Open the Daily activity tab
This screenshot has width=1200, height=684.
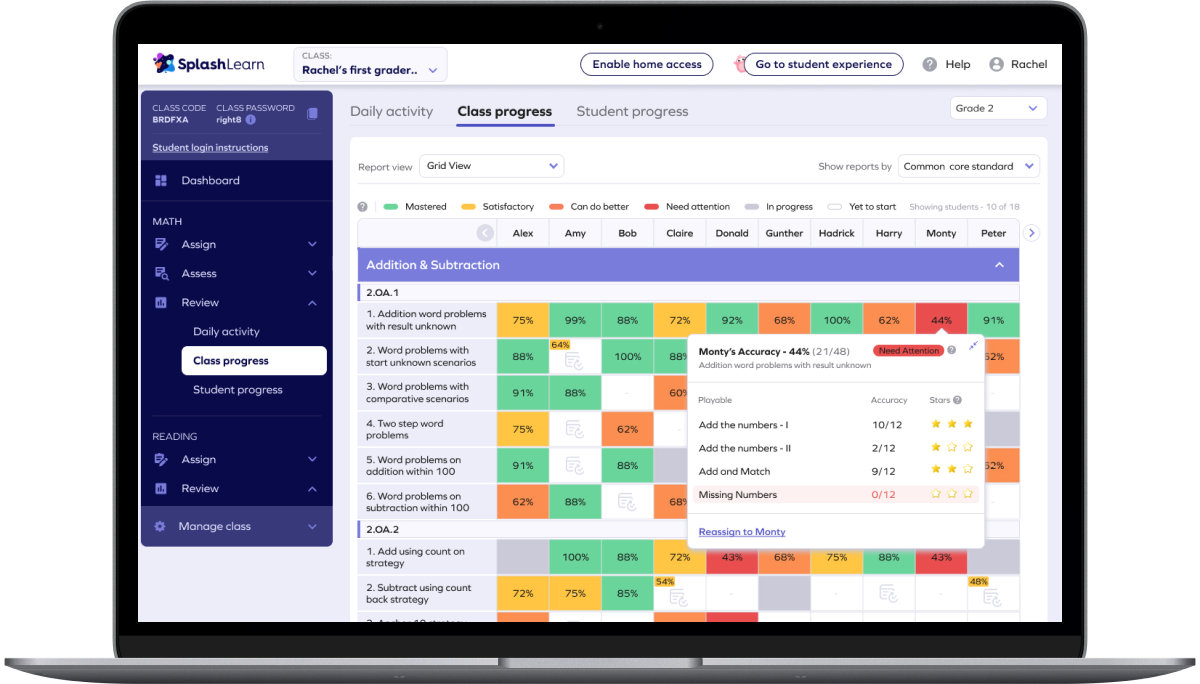tap(392, 111)
